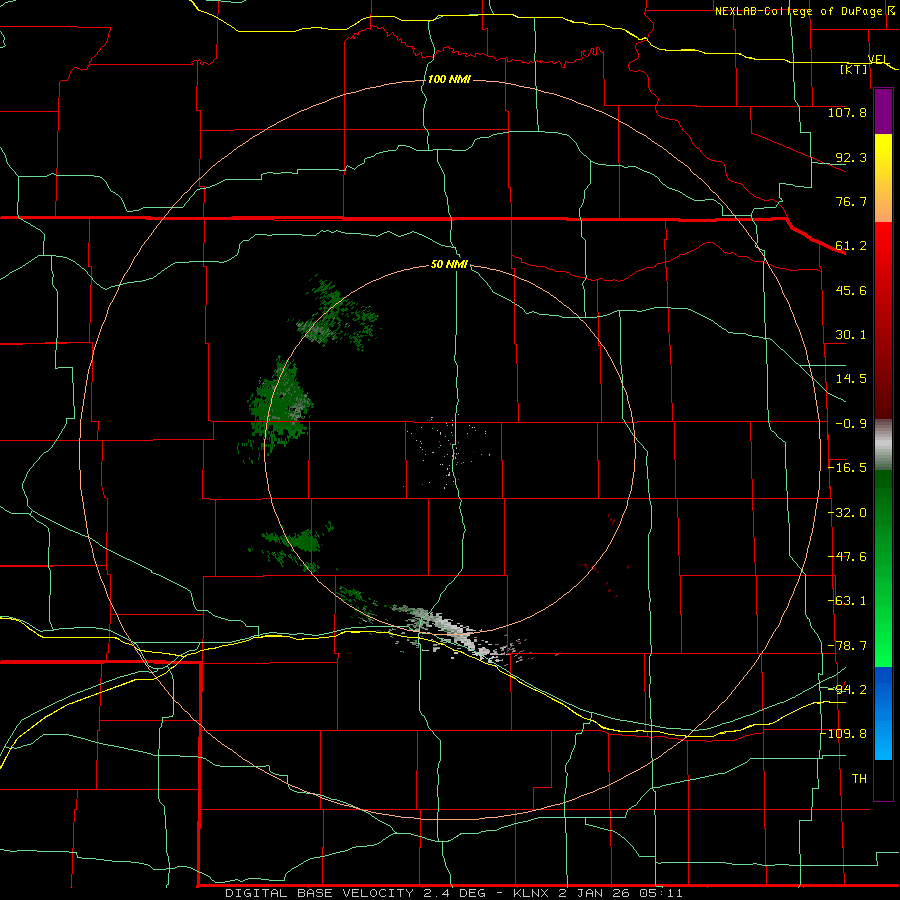
Task: Click the 14.5 velocity scale value
Action: [x=851, y=379]
